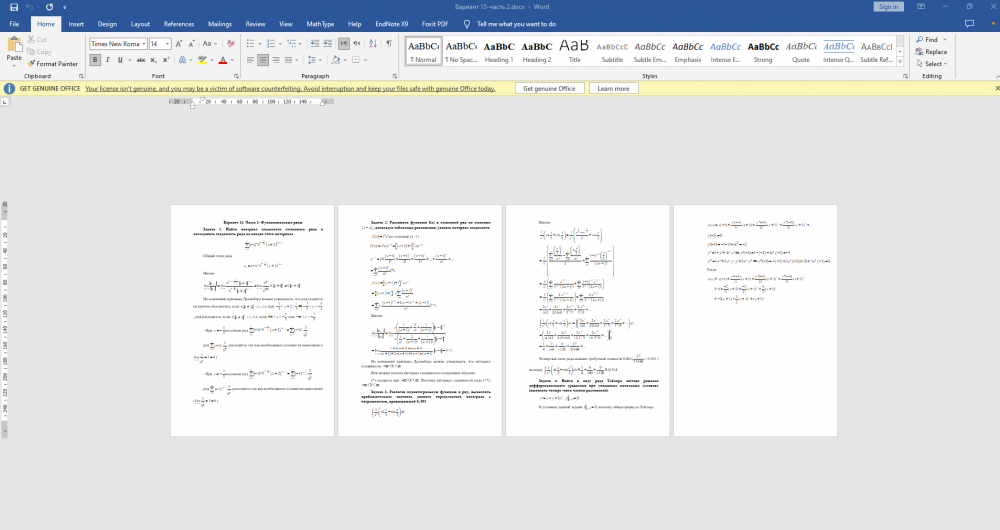
Task: Open the Font dialog launcher
Action: (x=236, y=76)
